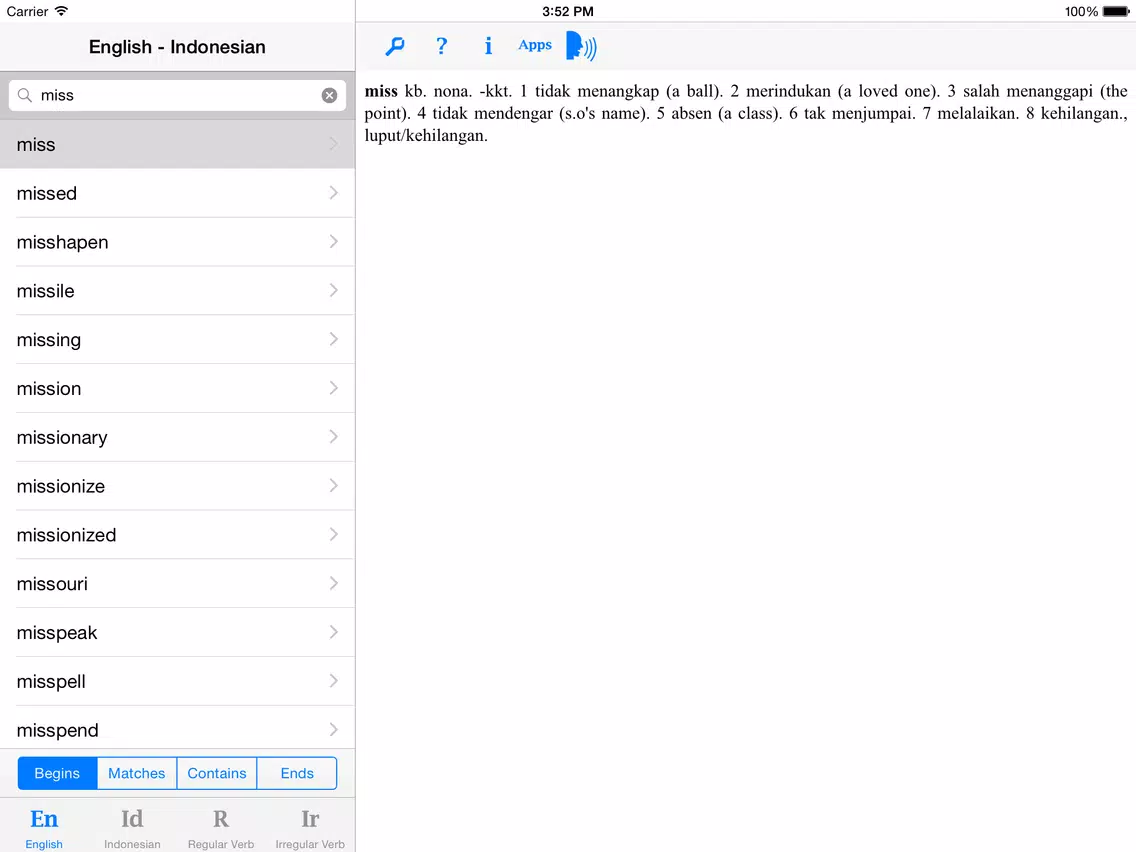The height and width of the screenshot is (852, 1136).
Task: Open the question mark help icon
Action: (x=441, y=46)
